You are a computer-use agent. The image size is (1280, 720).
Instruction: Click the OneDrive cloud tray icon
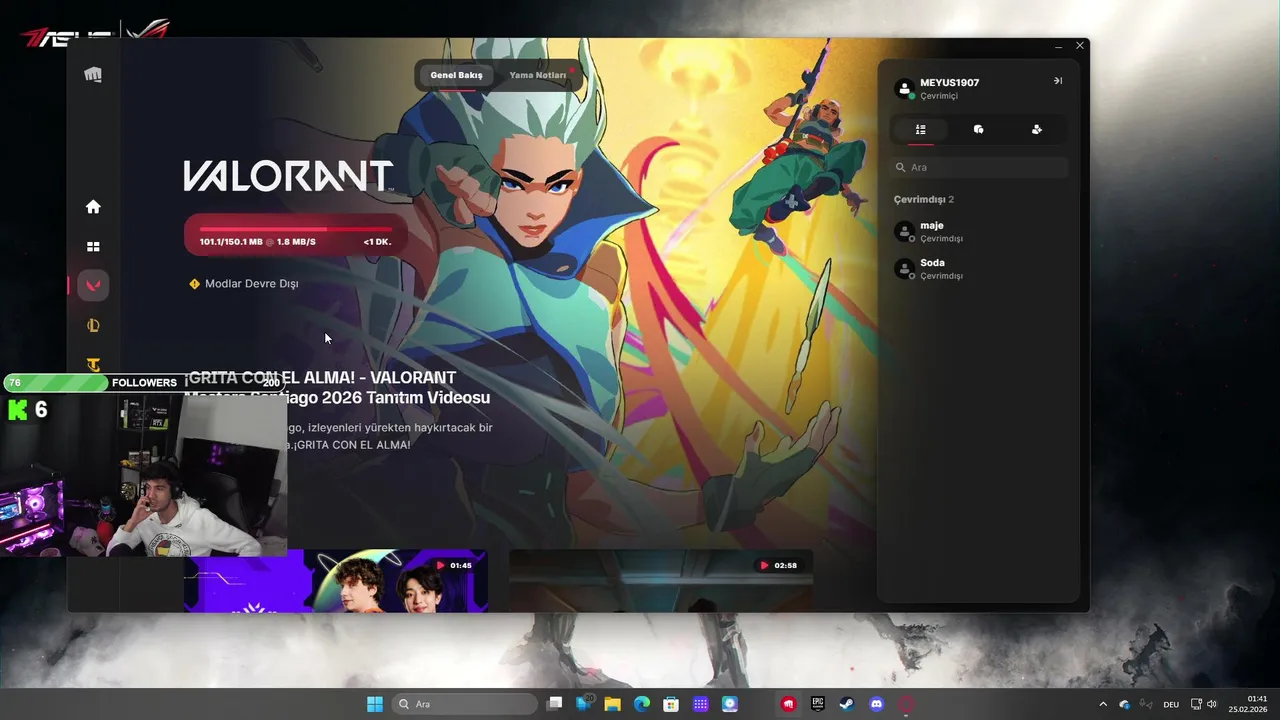click(x=1124, y=705)
